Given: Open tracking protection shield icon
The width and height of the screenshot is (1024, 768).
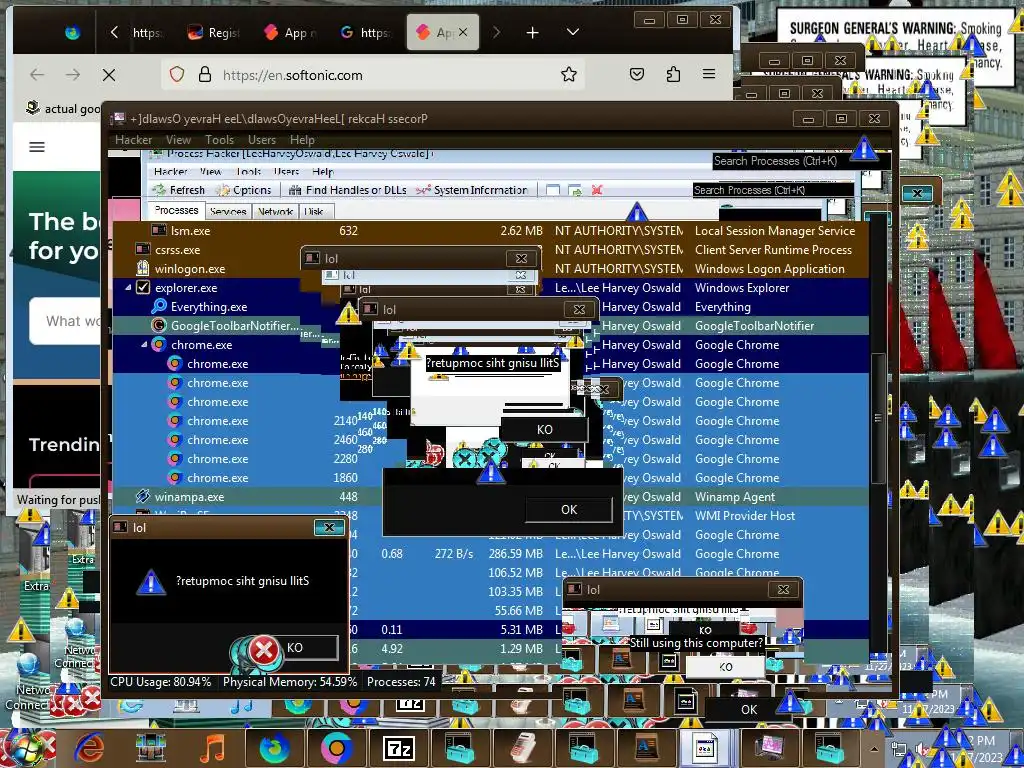Looking at the screenshot, I should 176,74.
